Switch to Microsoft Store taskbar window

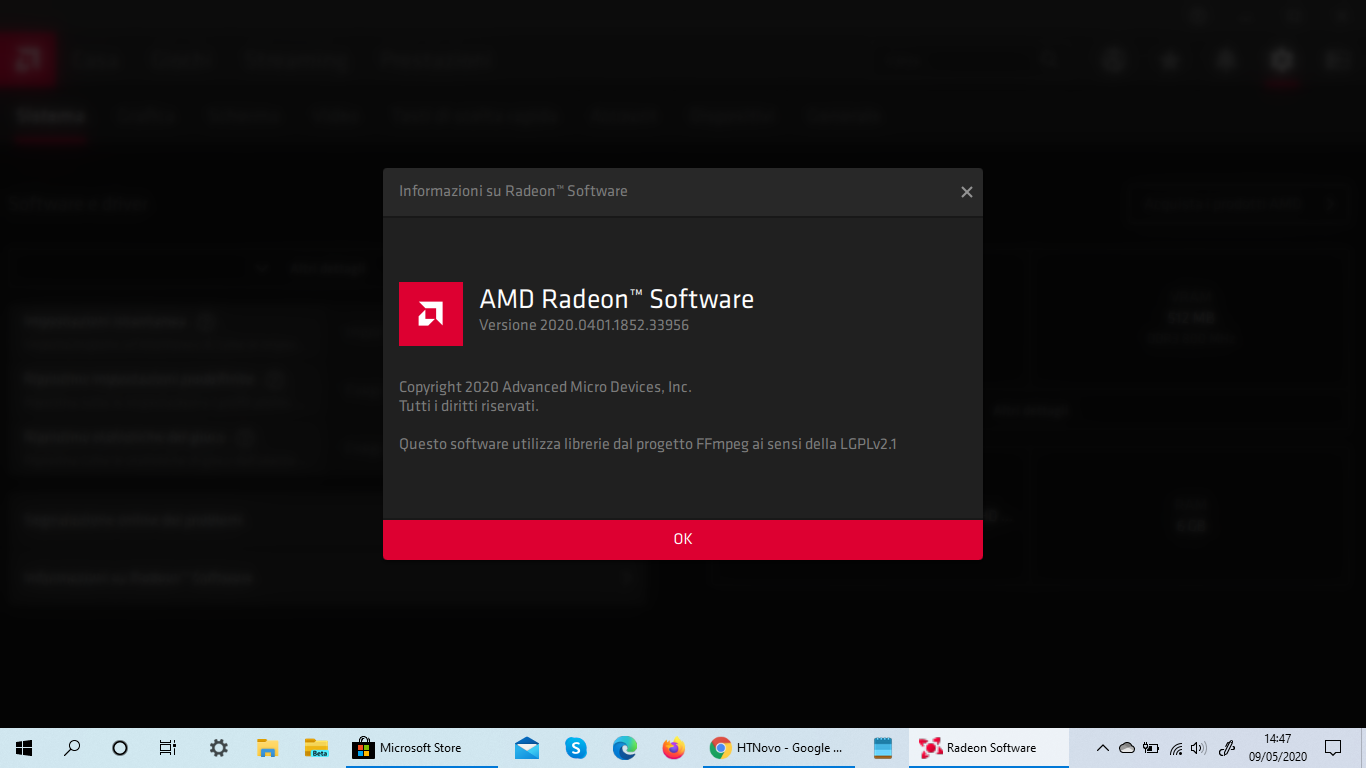pyautogui.click(x=422, y=748)
